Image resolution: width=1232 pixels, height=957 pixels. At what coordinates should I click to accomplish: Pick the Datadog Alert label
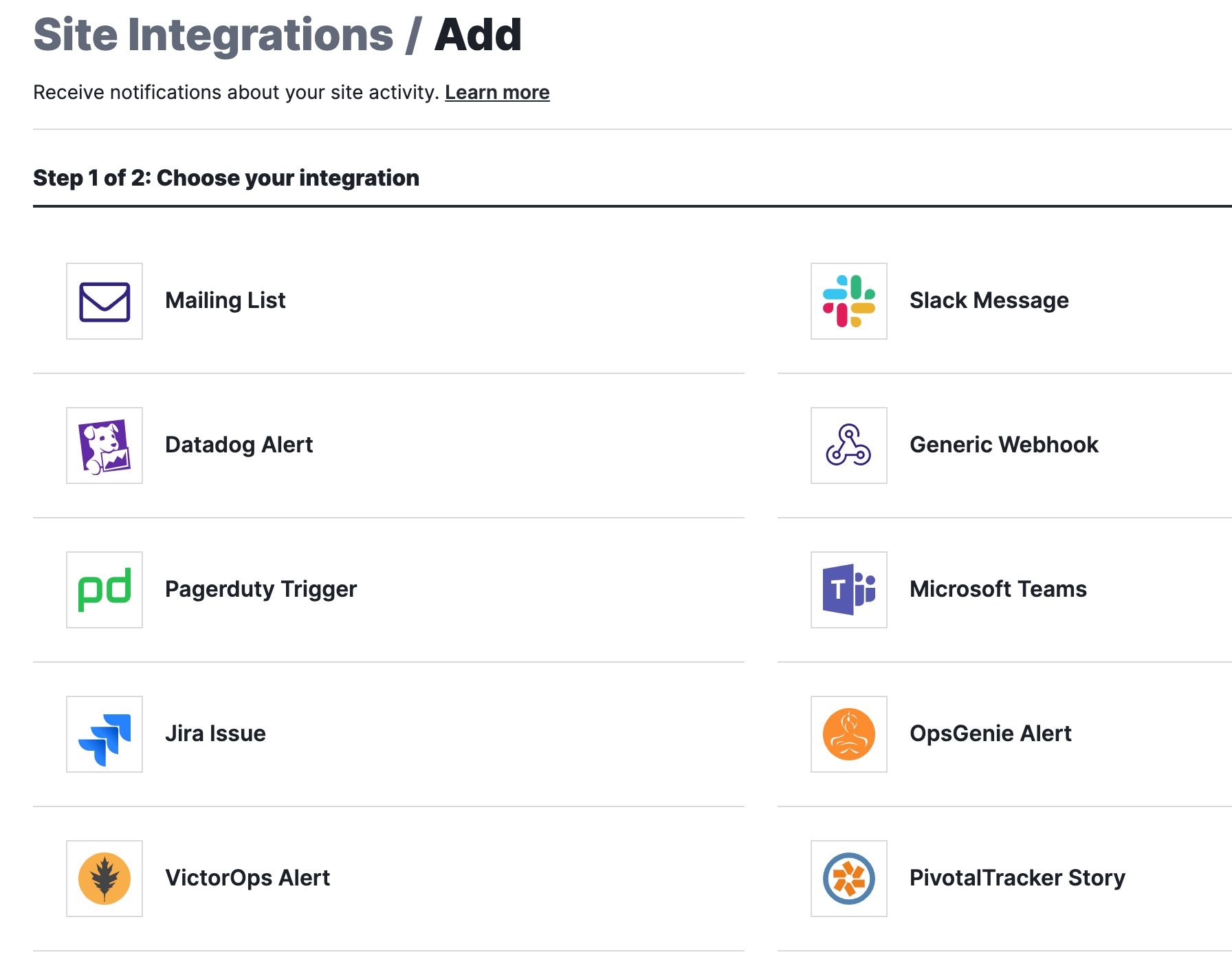click(x=239, y=445)
